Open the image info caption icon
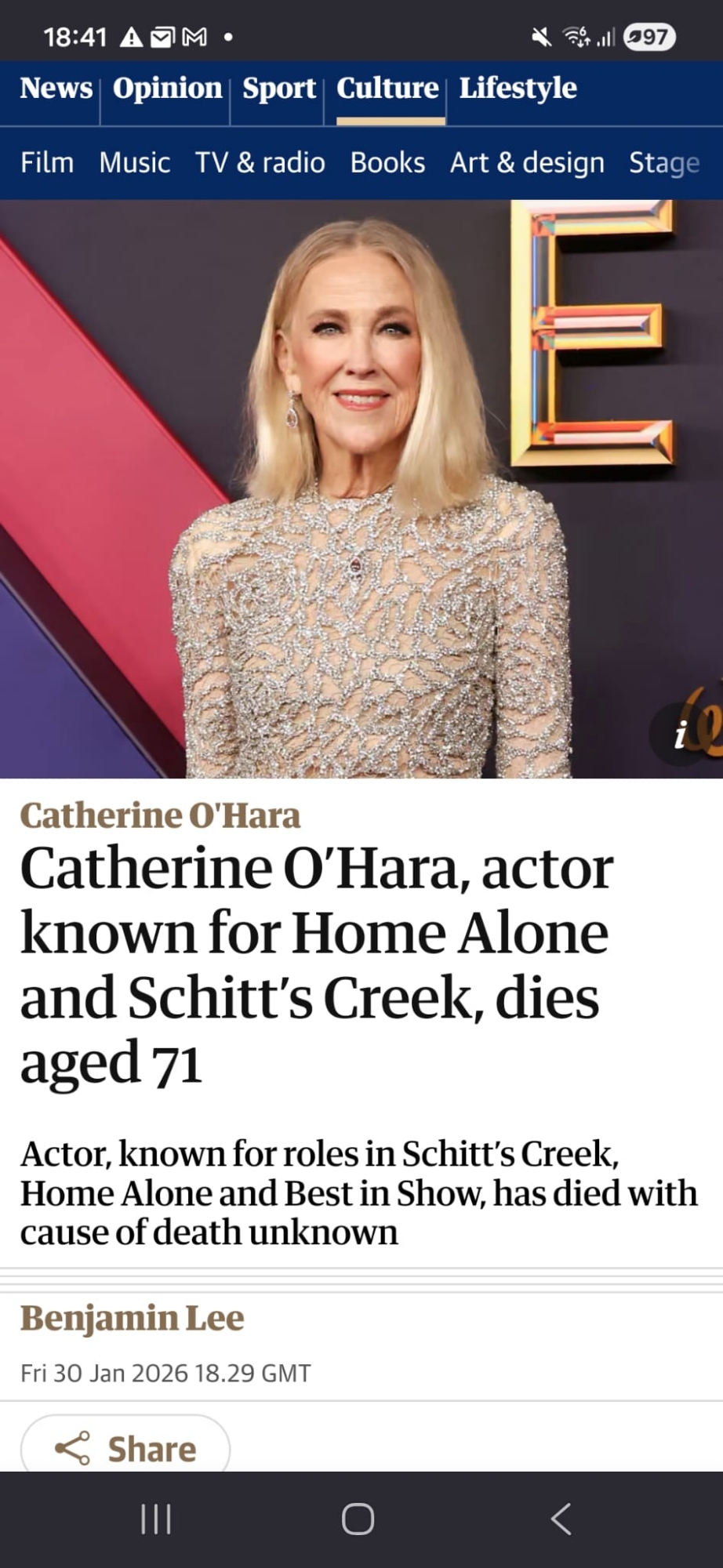This screenshot has width=723, height=1568. coord(681,735)
